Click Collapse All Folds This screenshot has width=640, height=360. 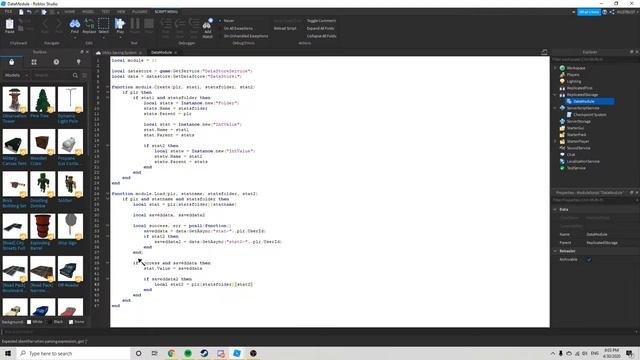point(322,36)
